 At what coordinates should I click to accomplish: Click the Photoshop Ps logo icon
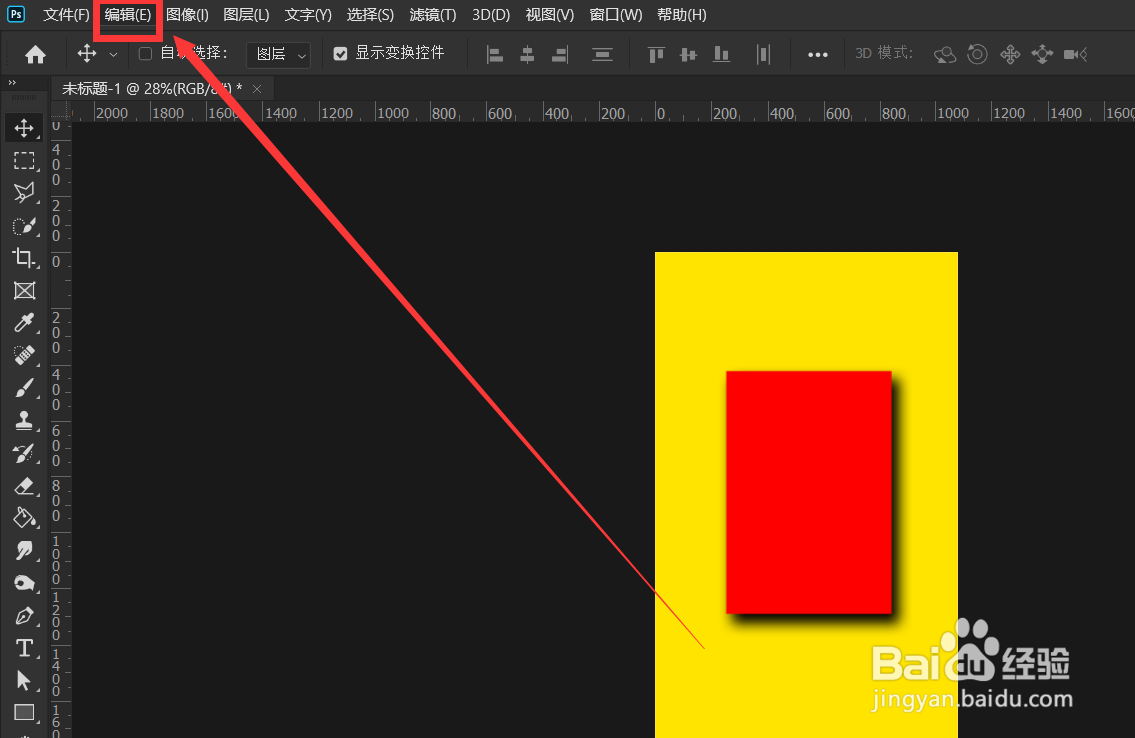pyautogui.click(x=16, y=14)
